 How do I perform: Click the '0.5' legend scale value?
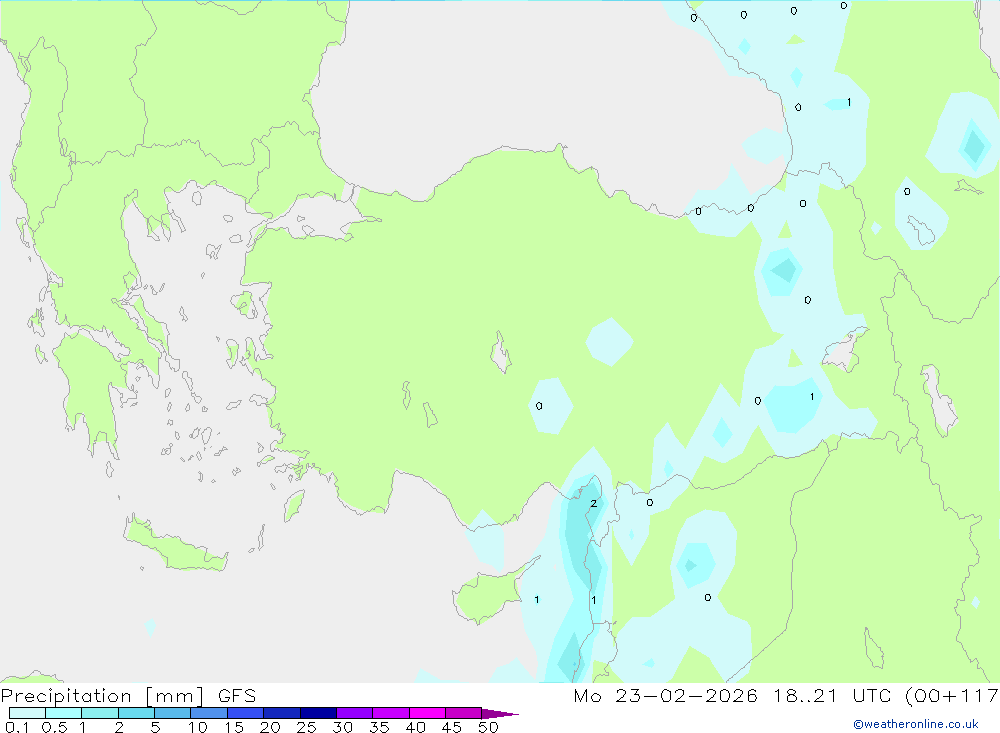54,727
